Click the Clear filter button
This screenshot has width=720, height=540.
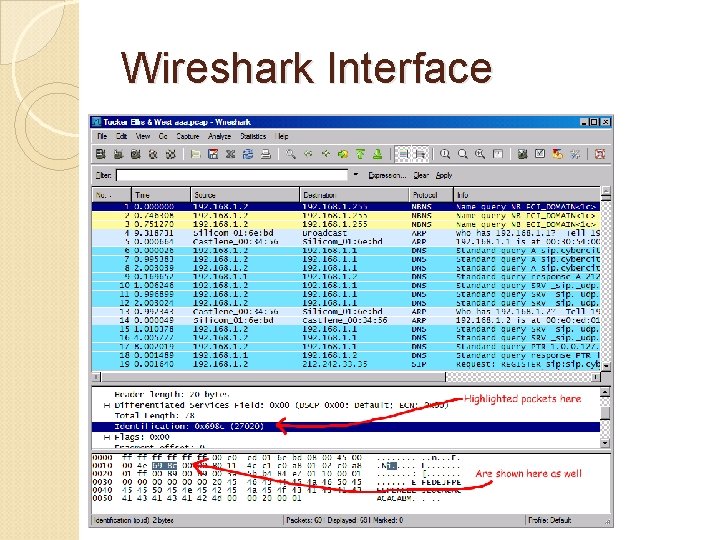point(421,175)
